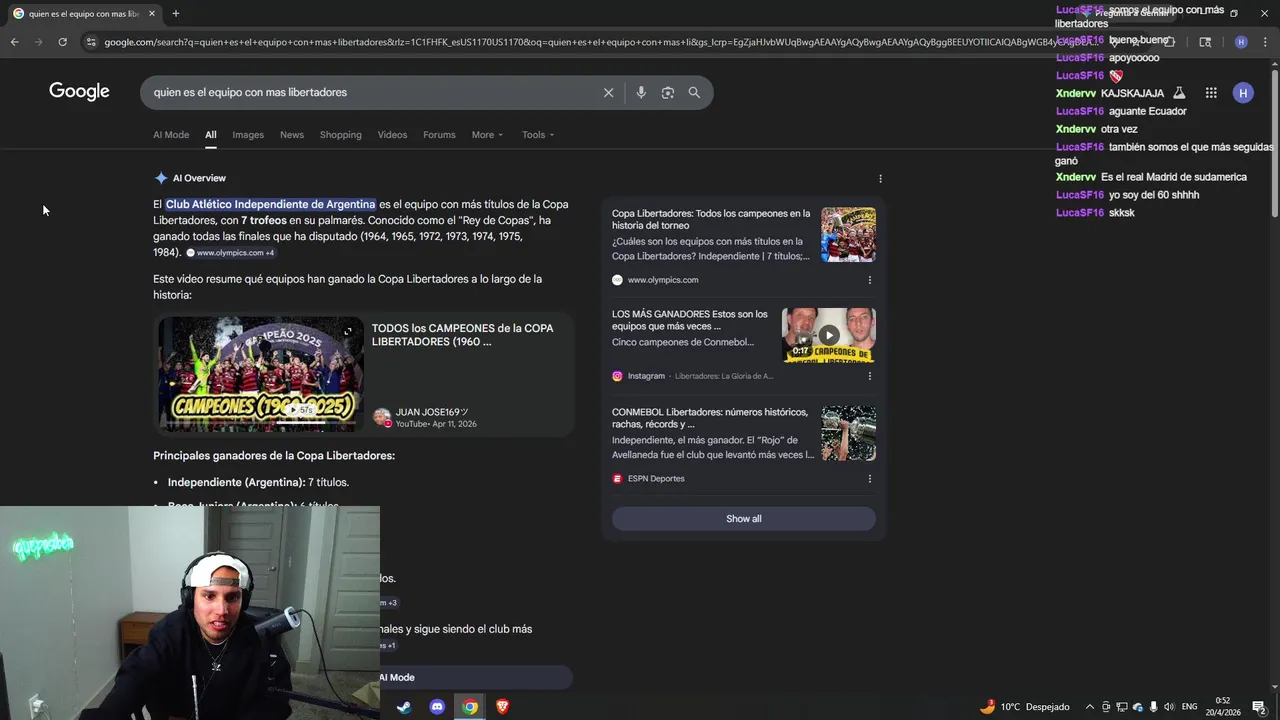Click the ESPN Deportes source label
The width and height of the screenshot is (1280, 720).
click(656, 479)
